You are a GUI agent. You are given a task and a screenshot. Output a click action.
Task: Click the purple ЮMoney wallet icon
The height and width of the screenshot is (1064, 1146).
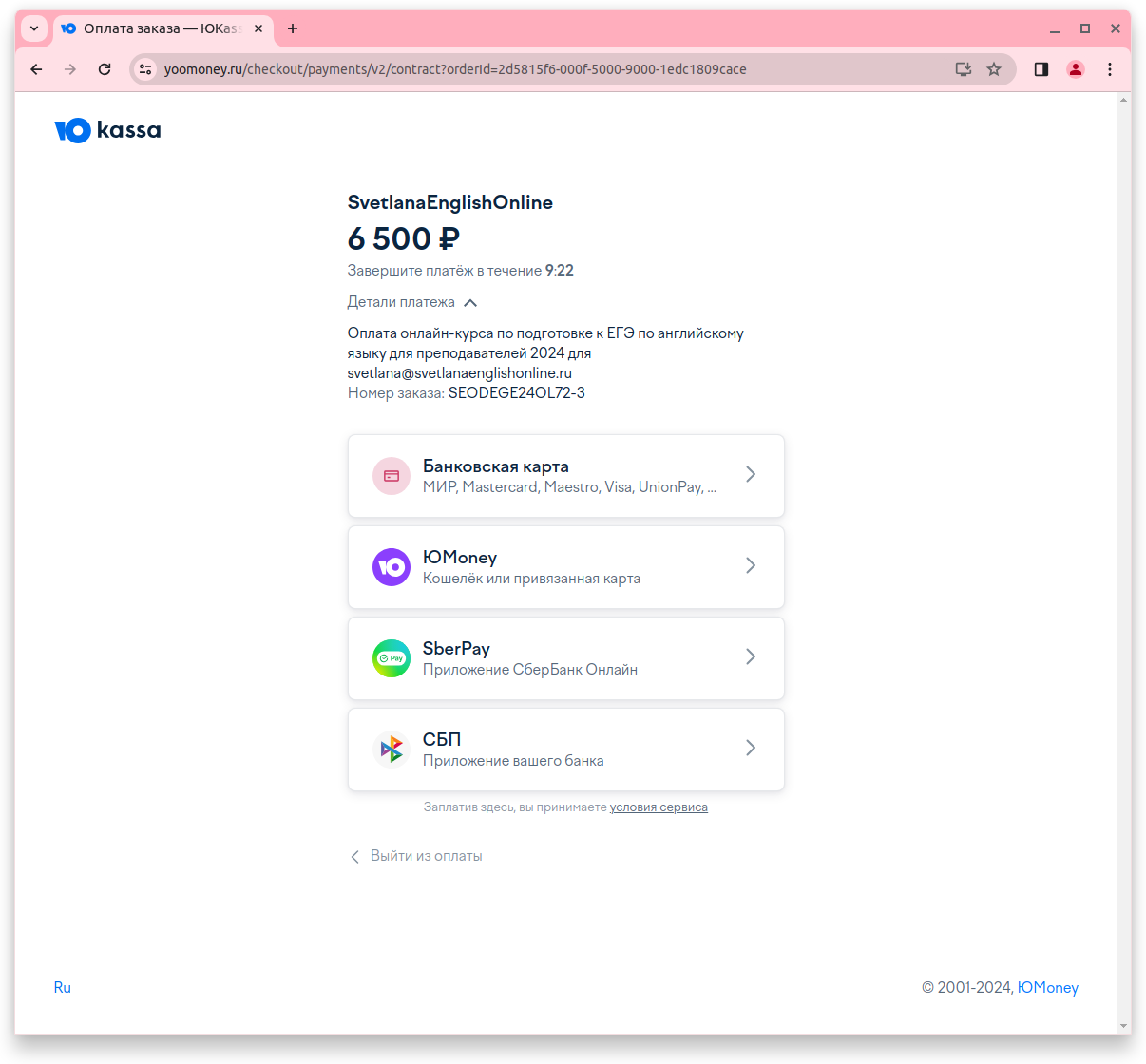(392, 567)
